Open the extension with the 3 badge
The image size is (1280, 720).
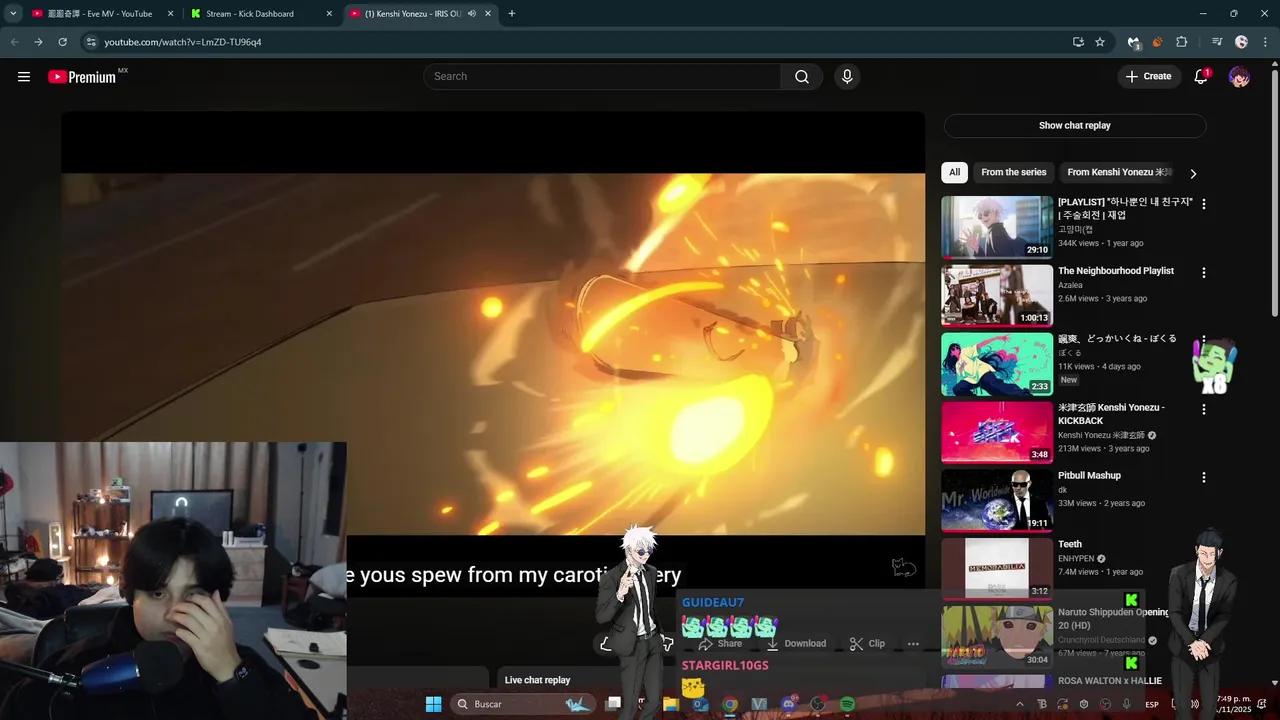pos(1133,42)
